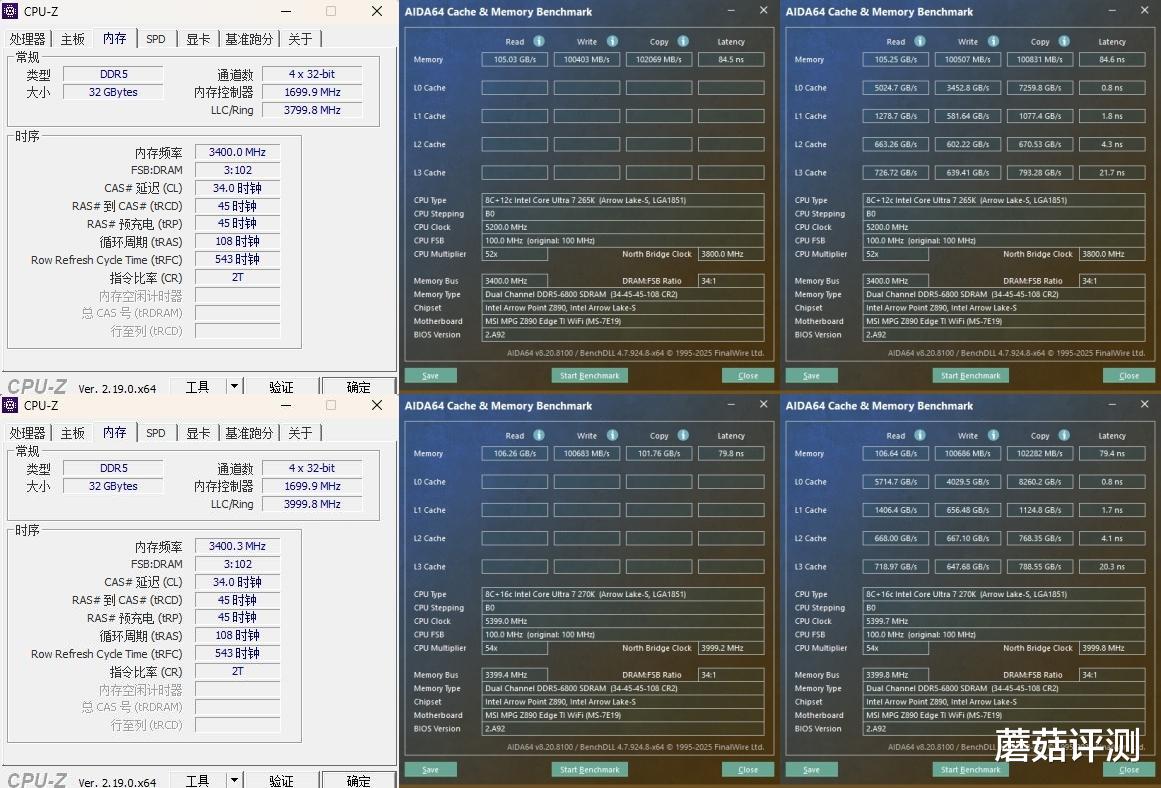Click memory read field showing 105.03 GB/s
Viewport: 1161px width, 788px height.
coord(515,59)
